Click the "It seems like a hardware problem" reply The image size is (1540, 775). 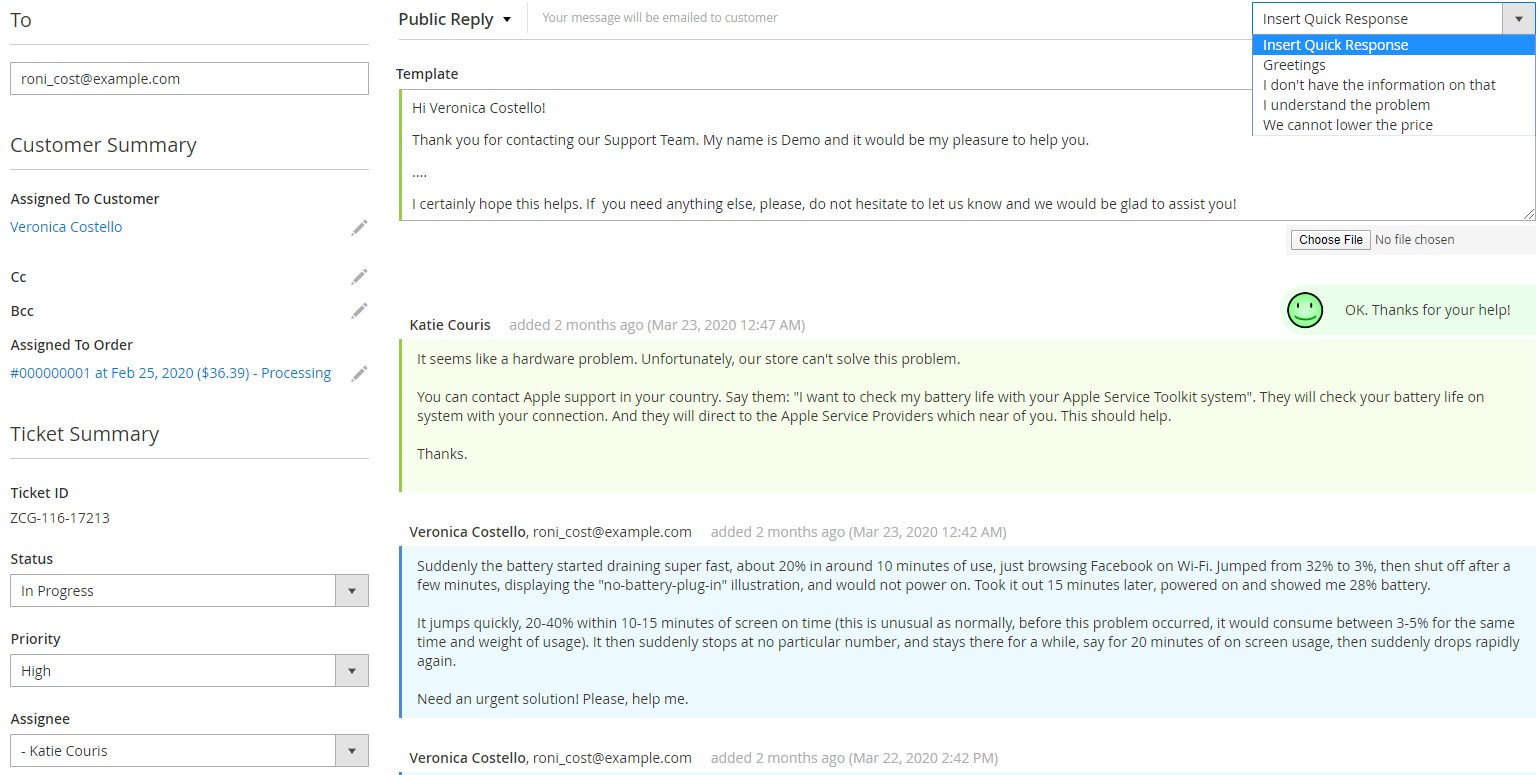[x=688, y=359]
